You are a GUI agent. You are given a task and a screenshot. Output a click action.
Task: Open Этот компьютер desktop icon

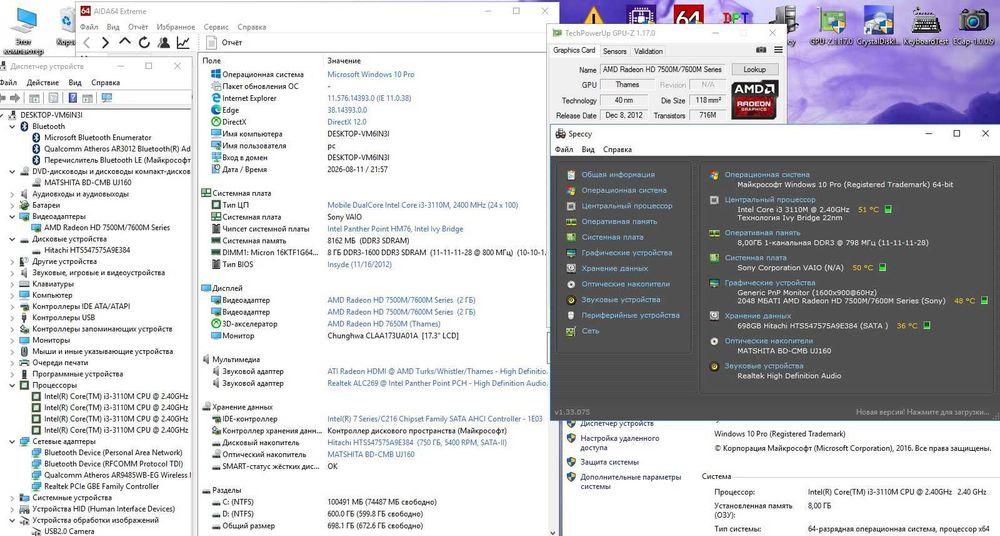(x=24, y=31)
